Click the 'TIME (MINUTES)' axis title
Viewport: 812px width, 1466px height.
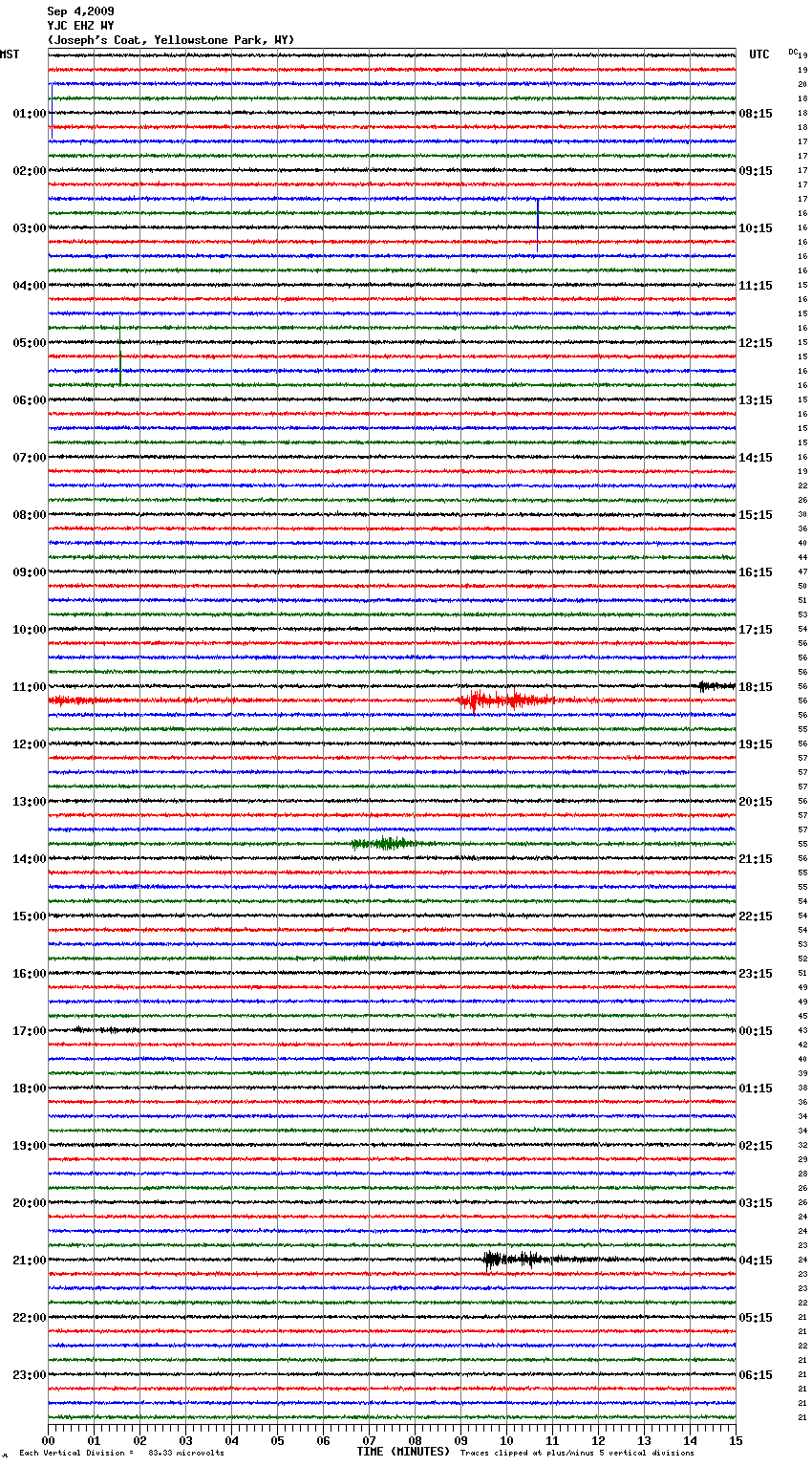pyautogui.click(x=403, y=1452)
